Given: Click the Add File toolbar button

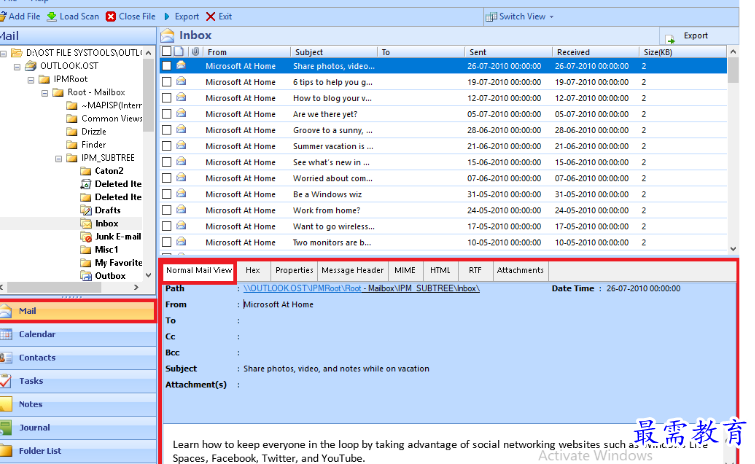Looking at the screenshot, I should coord(20,16).
